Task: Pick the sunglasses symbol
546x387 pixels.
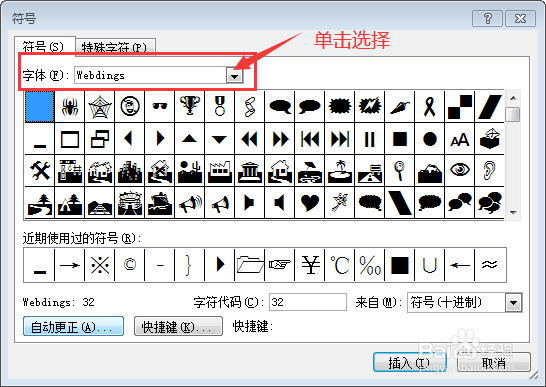Action: tap(160, 107)
